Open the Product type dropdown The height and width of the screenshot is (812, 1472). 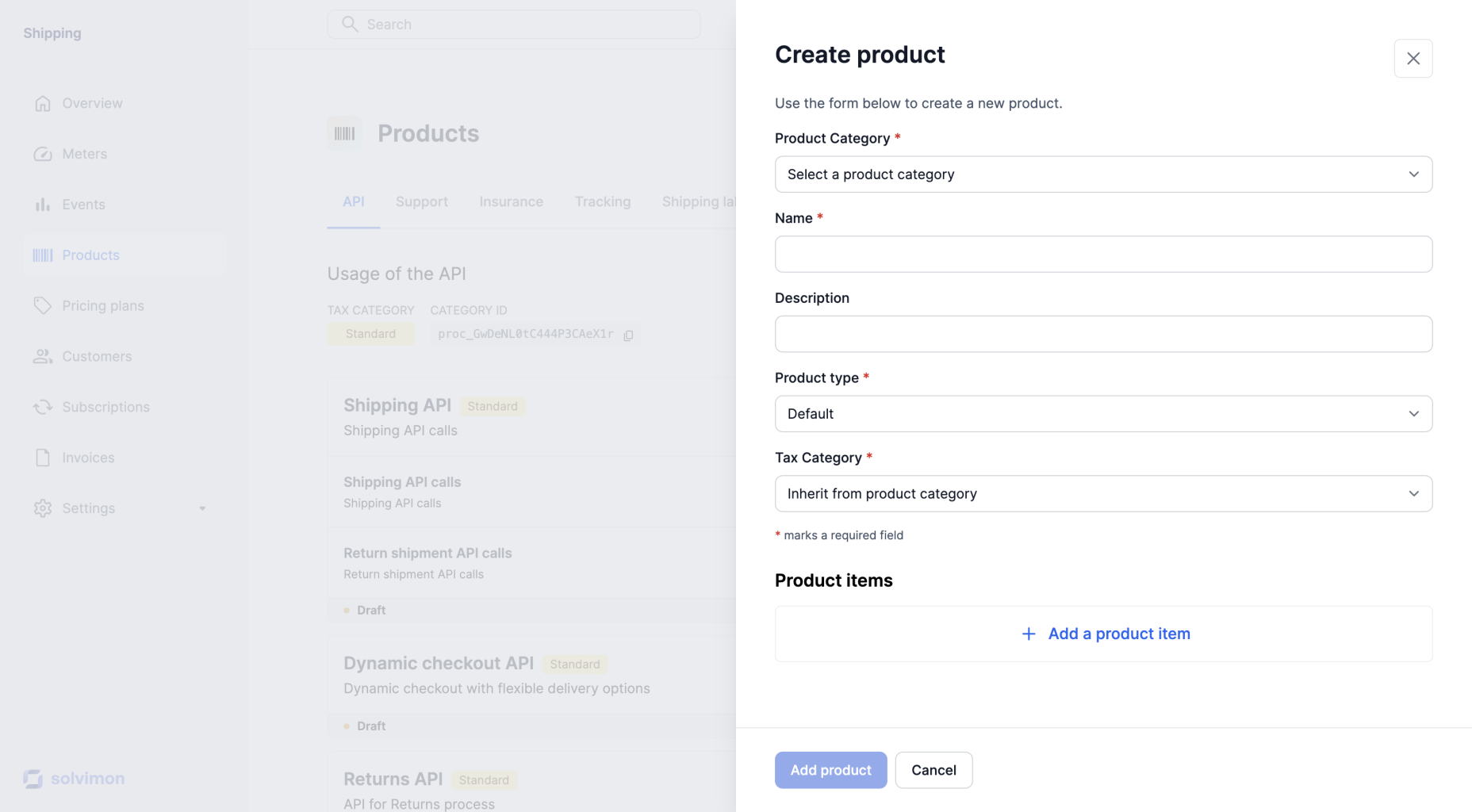tap(1102, 414)
